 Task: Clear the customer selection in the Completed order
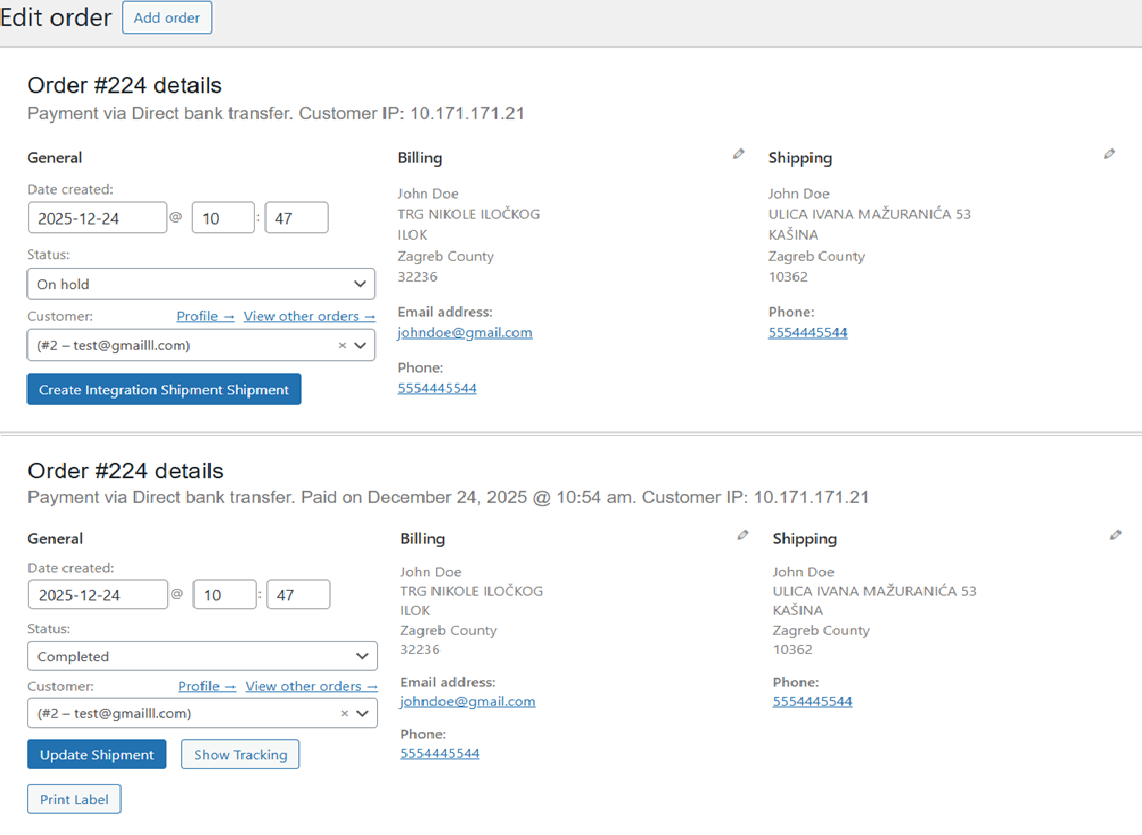tap(346, 712)
